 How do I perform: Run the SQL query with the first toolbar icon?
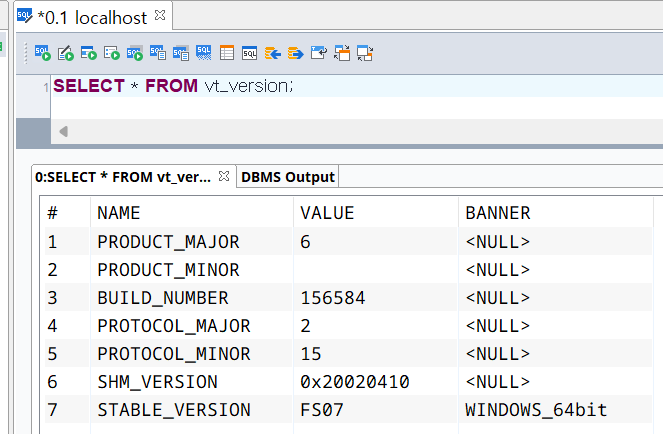click(x=43, y=53)
